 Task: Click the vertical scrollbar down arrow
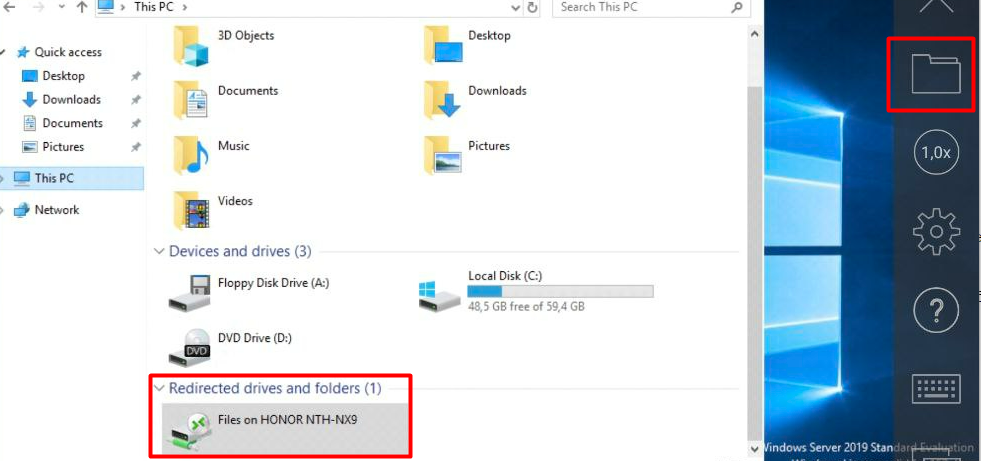[755, 448]
